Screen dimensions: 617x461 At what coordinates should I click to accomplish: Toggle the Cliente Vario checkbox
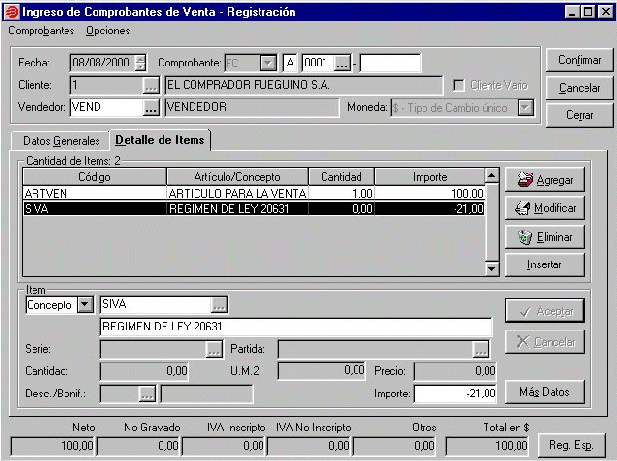click(x=460, y=85)
